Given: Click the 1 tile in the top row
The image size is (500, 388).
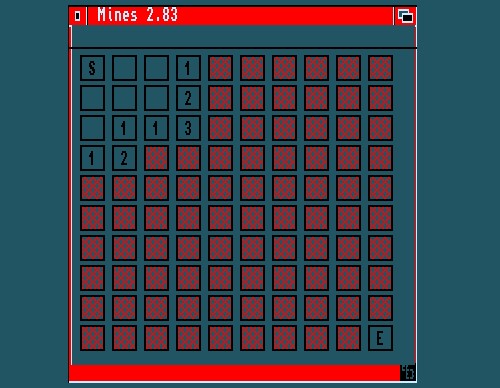Looking at the screenshot, I should 188,68.
